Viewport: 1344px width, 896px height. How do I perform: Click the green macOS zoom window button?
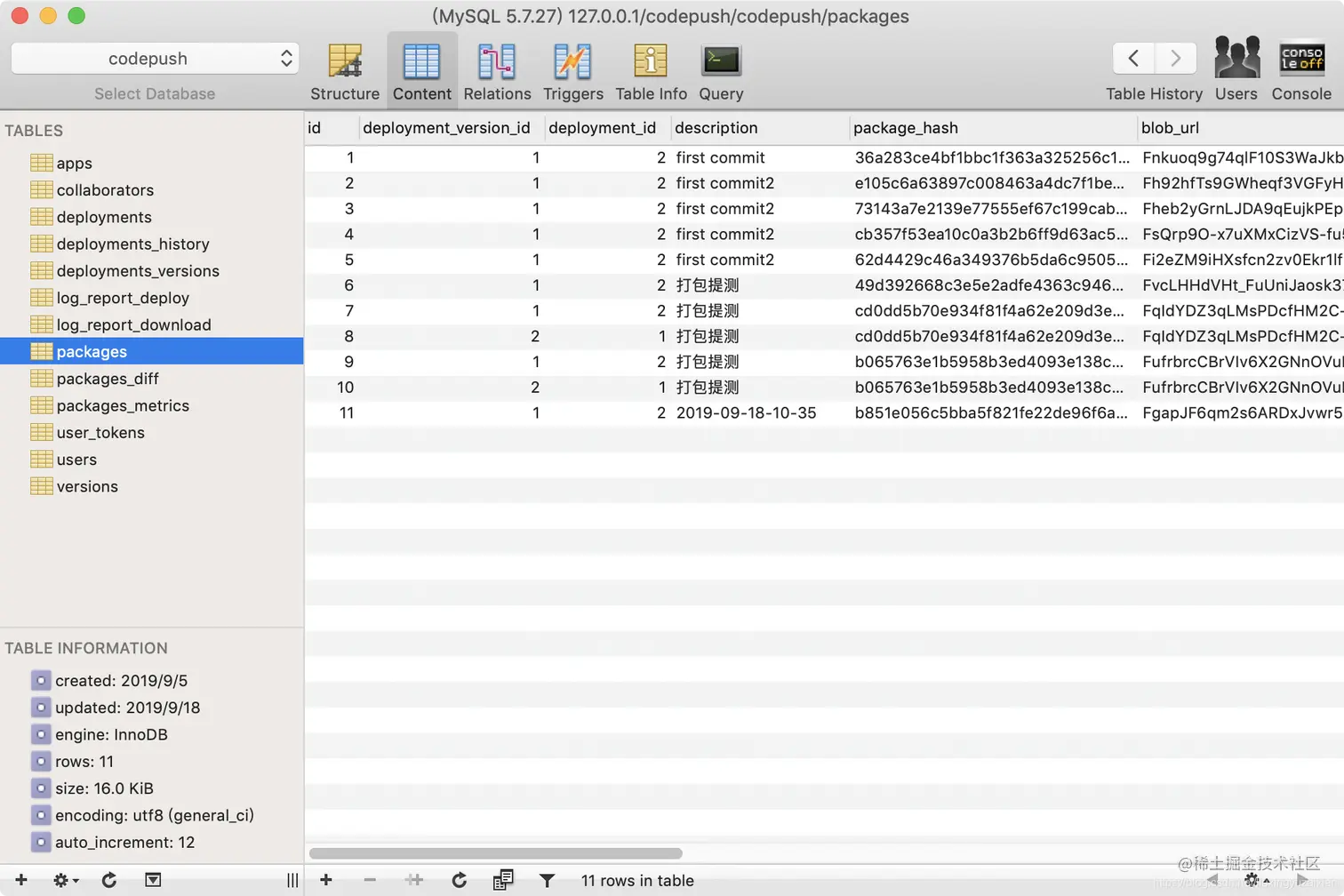click(76, 15)
